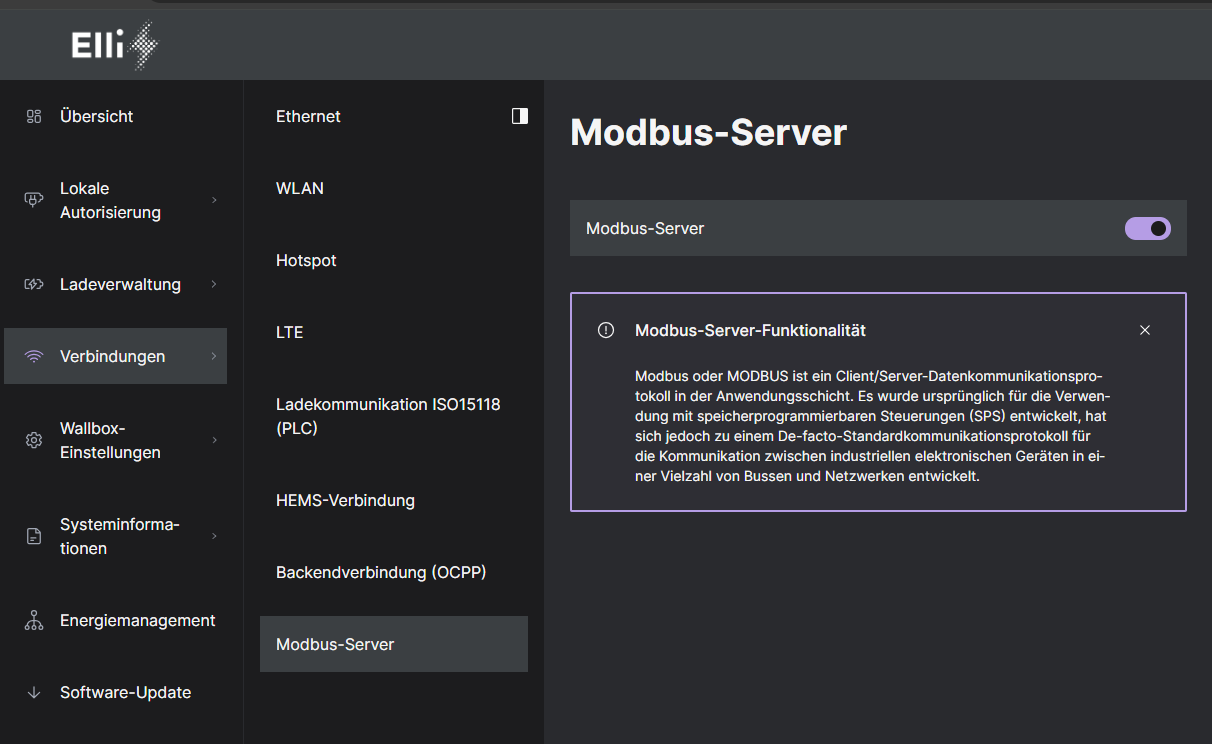Image resolution: width=1212 pixels, height=744 pixels.
Task: Disable the Modbus-Server toggle switch
Action: click(x=1148, y=228)
